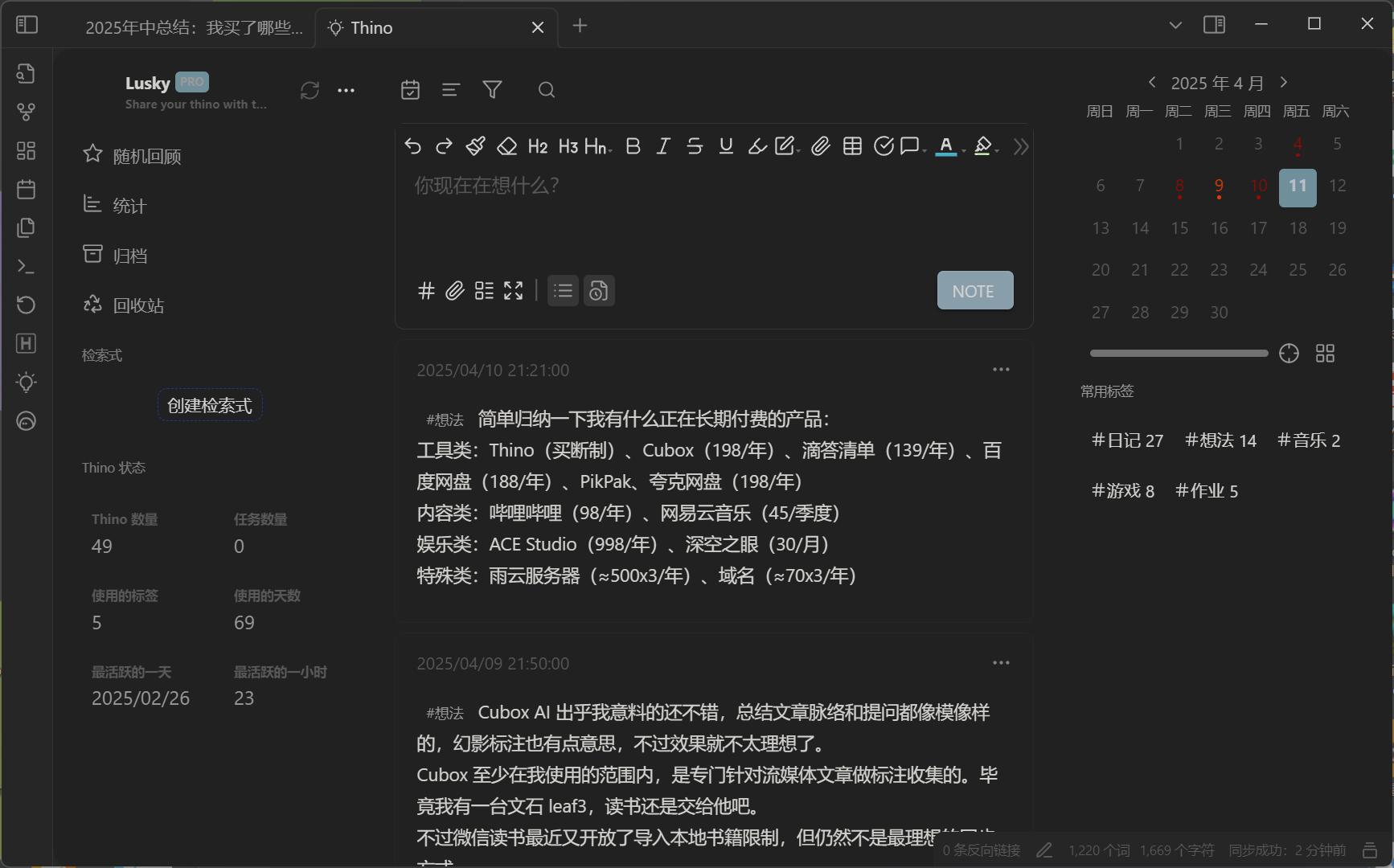
Task: Click the checklist template icon under editor
Action: [x=484, y=291]
